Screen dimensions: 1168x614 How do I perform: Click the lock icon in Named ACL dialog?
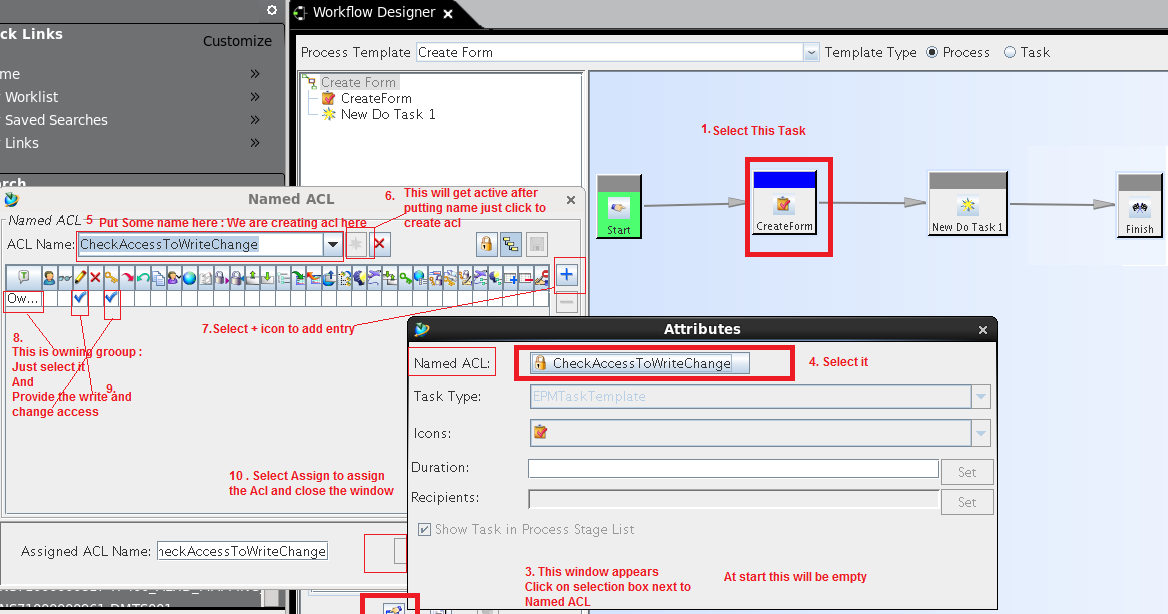tap(487, 244)
